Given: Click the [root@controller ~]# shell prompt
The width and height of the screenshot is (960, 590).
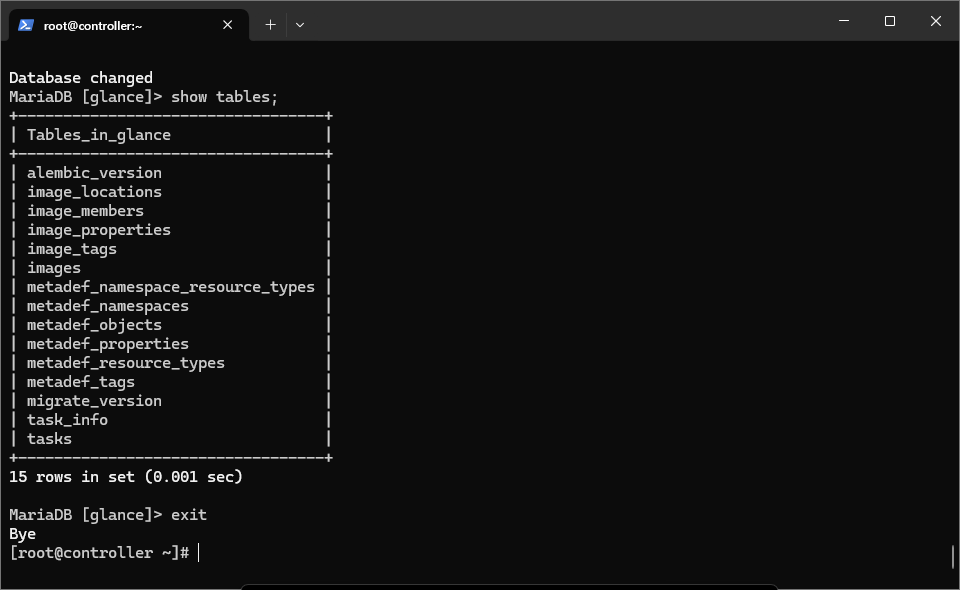Looking at the screenshot, I should pos(99,553).
